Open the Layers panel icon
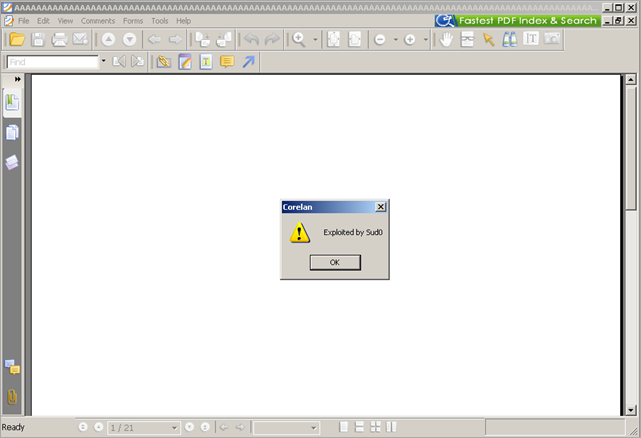The height and width of the screenshot is (438, 641). (x=12, y=162)
